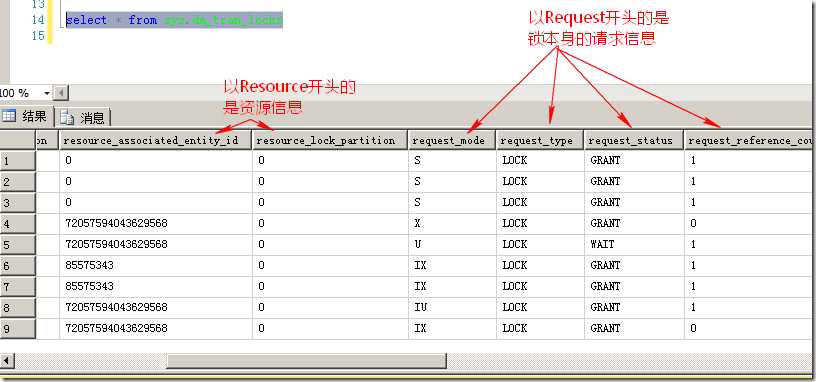Select row header 8
The height and width of the screenshot is (382, 816).
click(x=18, y=308)
